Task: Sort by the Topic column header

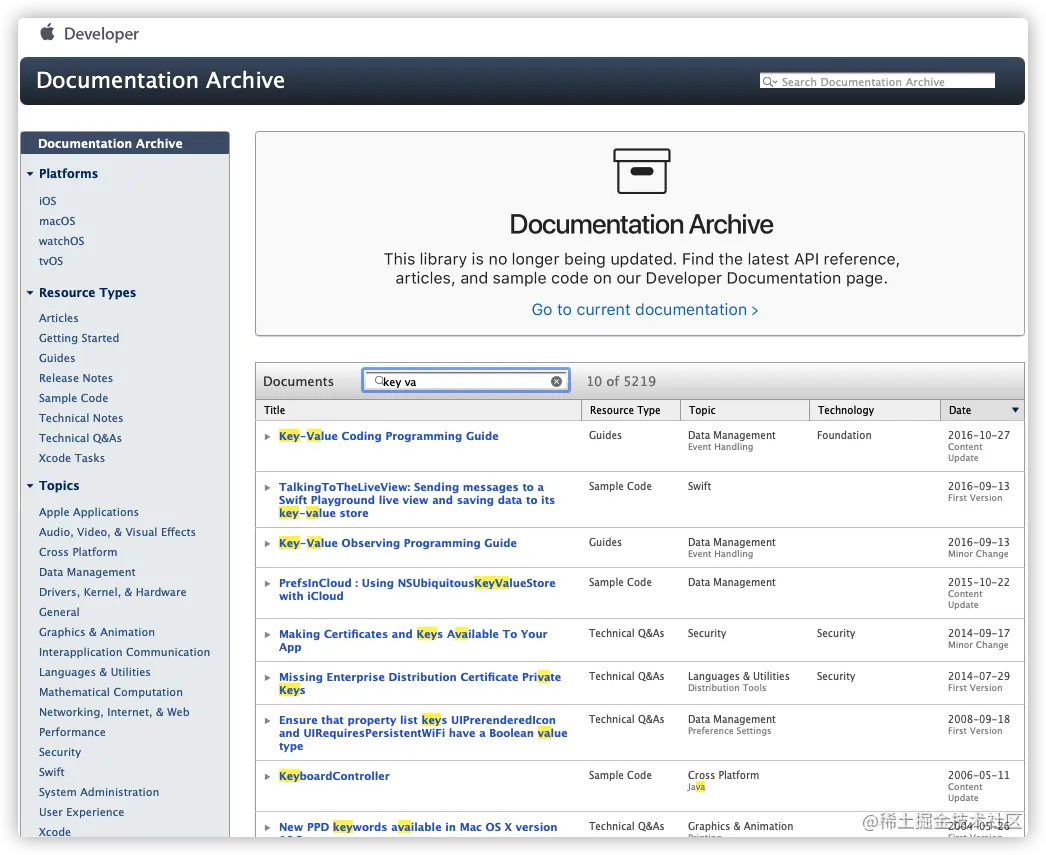Action: click(744, 410)
